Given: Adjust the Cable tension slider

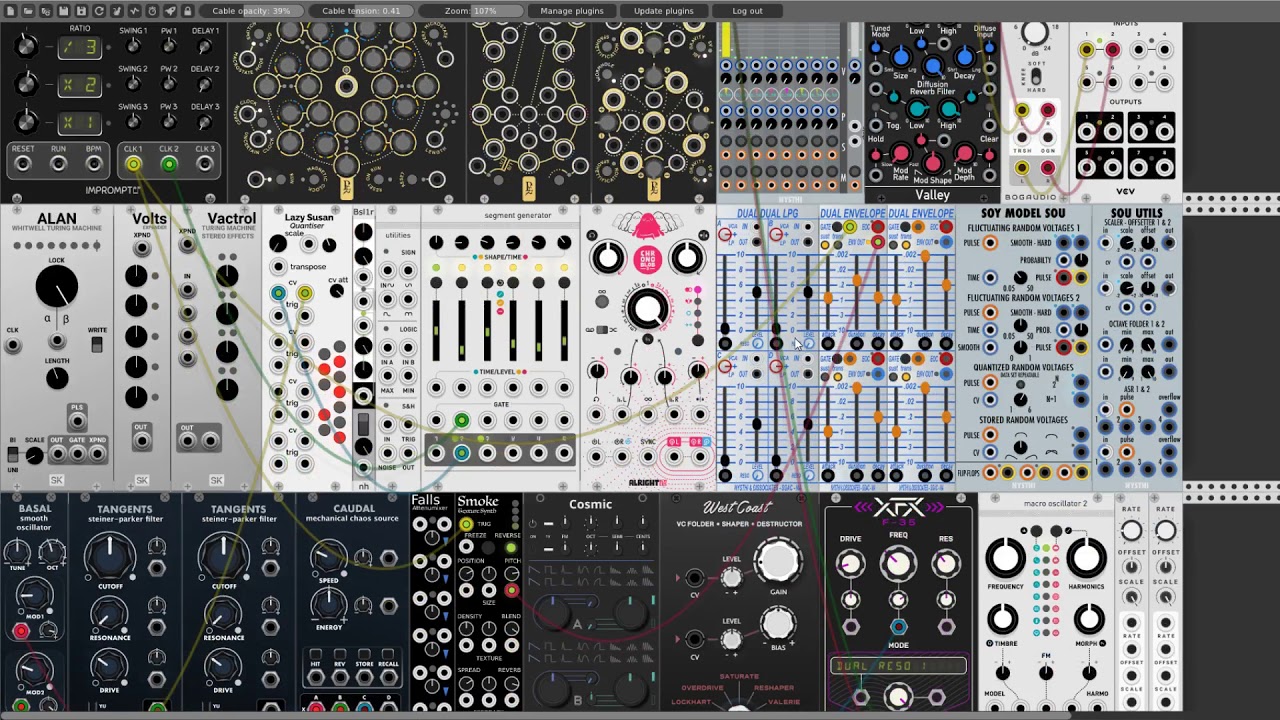Looking at the screenshot, I should coord(361,11).
